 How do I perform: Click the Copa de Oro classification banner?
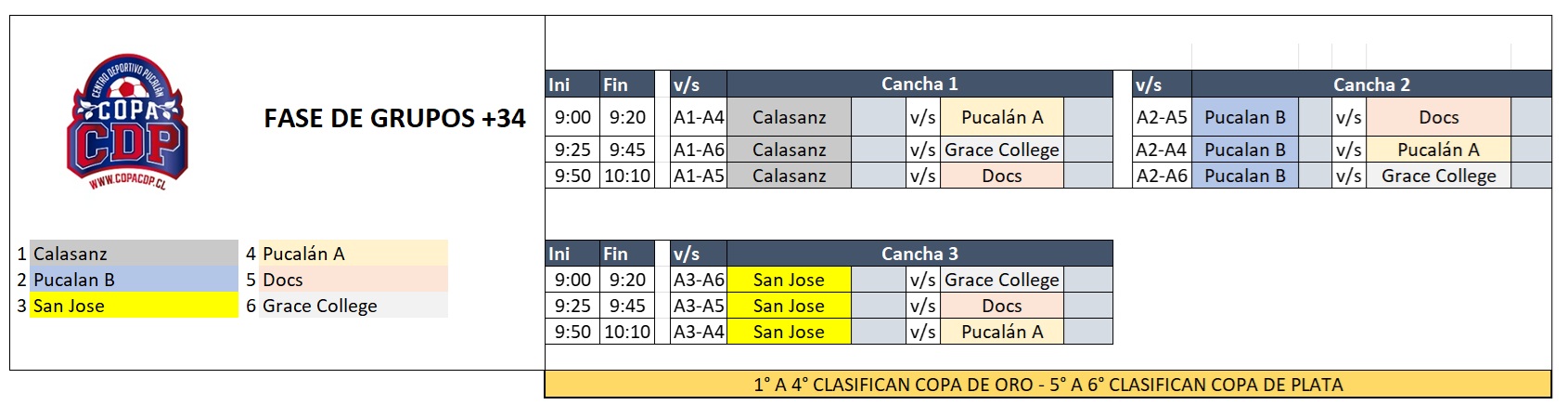[x=1047, y=385]
